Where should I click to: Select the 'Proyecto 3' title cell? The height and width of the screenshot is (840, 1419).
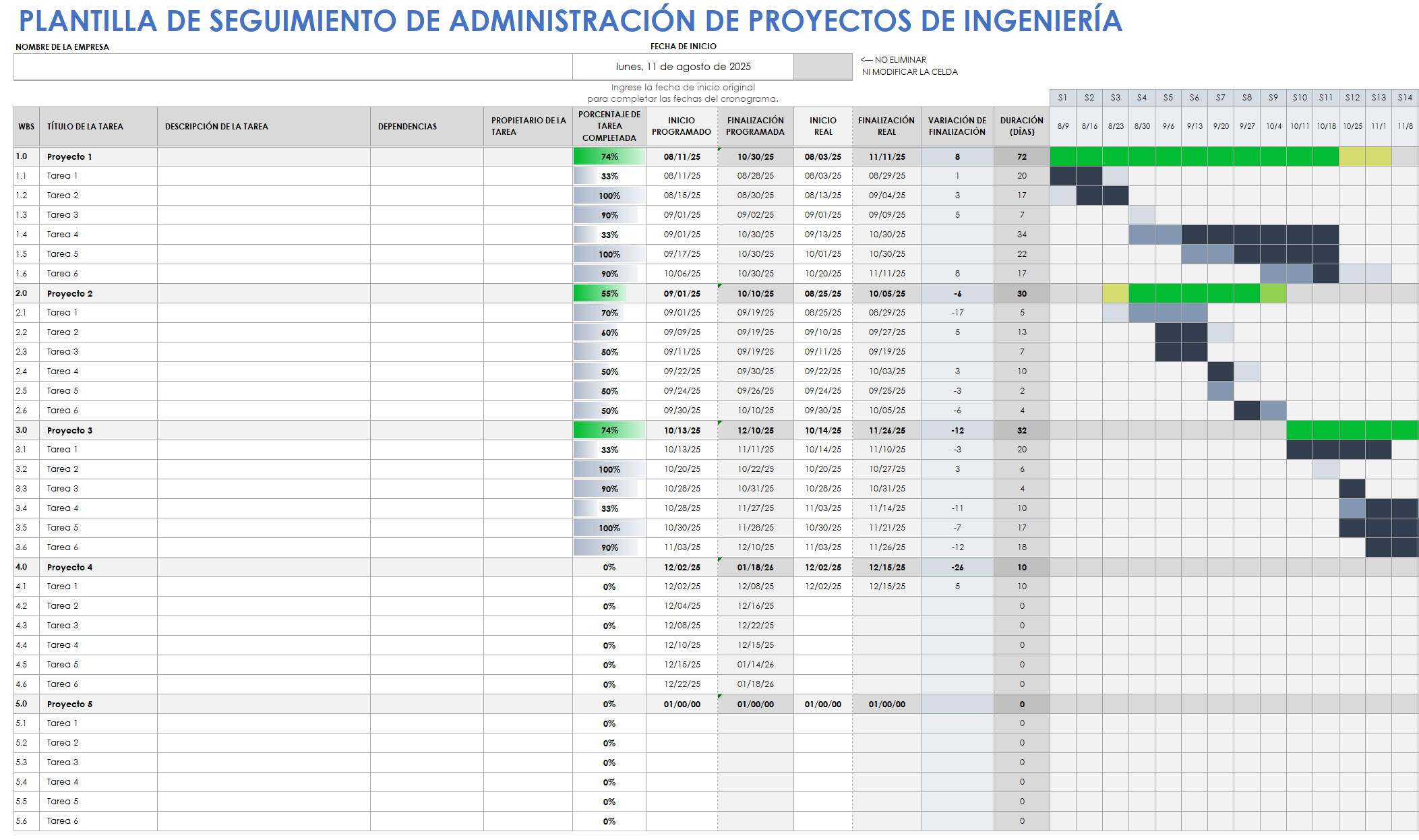98,430
